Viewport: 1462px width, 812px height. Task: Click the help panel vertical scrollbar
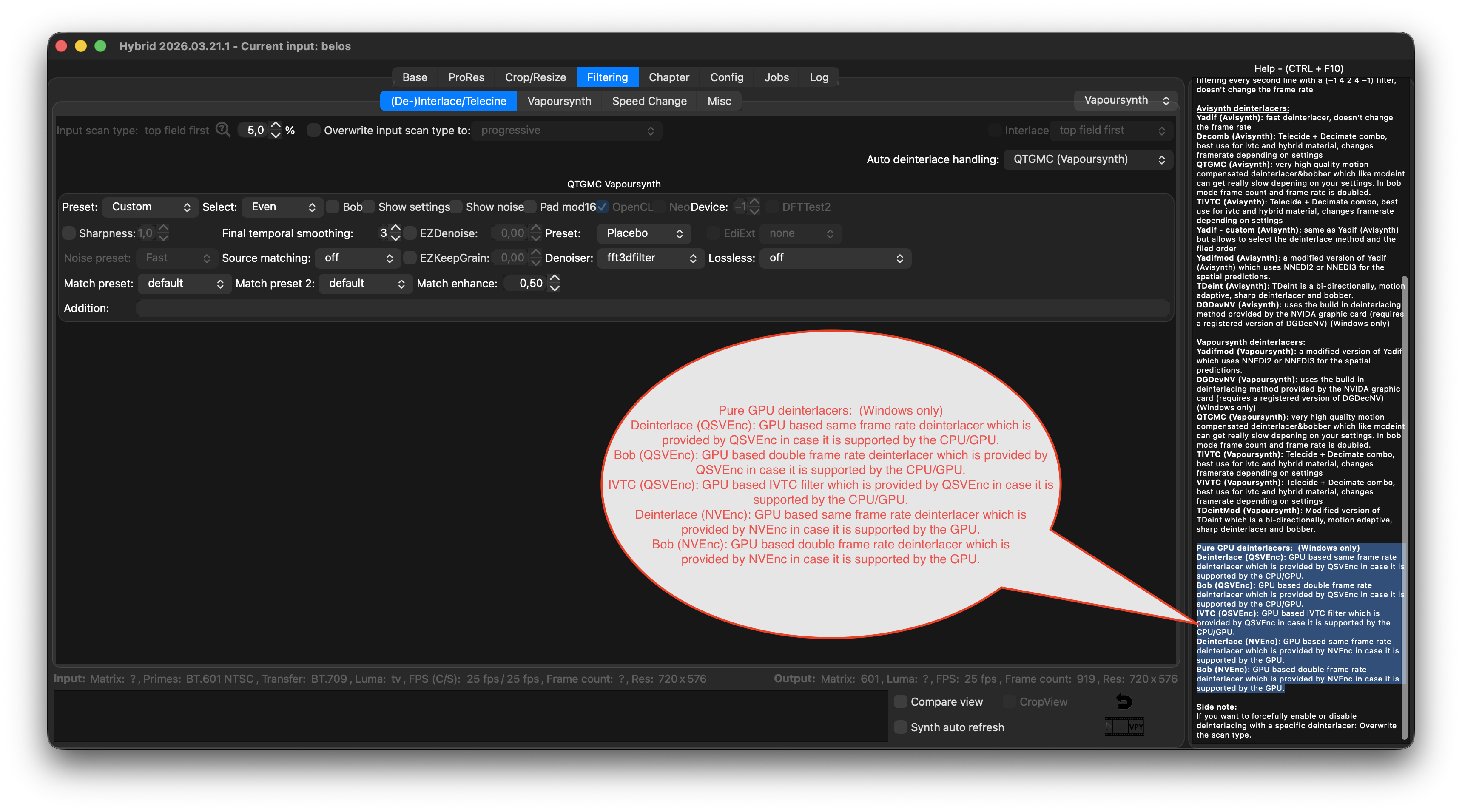coord(1404,508)
